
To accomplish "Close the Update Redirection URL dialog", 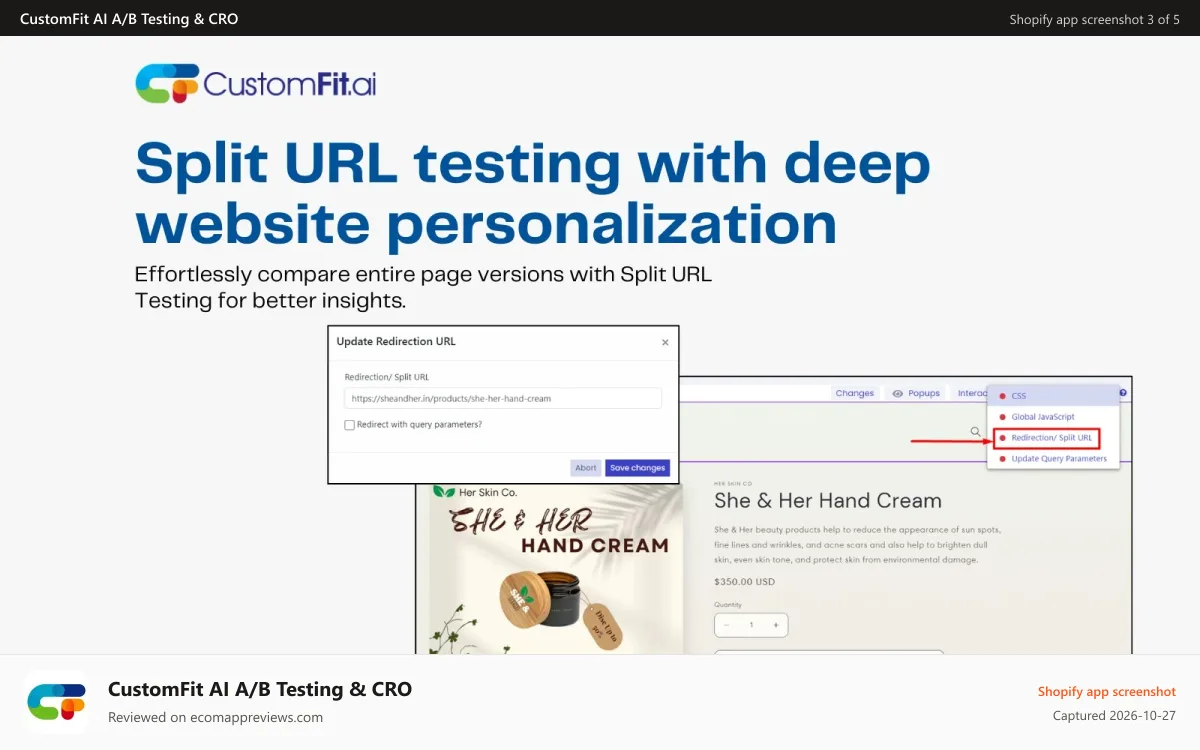I will coord(665,342).
